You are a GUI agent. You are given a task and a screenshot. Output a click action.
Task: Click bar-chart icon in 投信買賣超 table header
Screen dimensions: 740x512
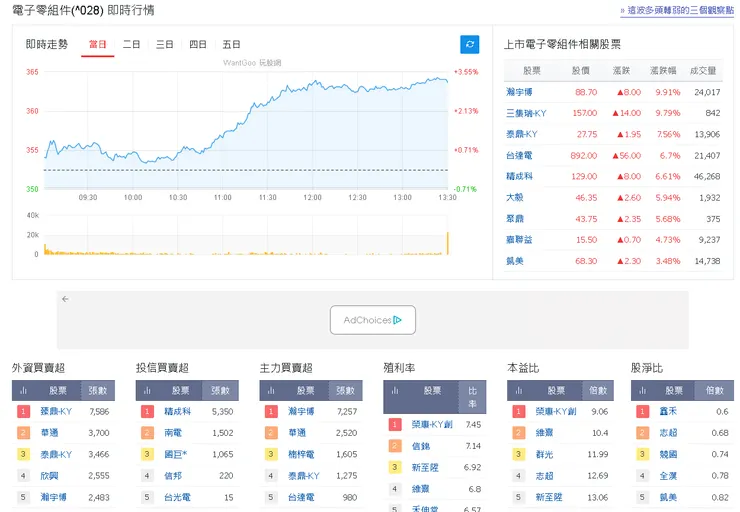(147, 391)
